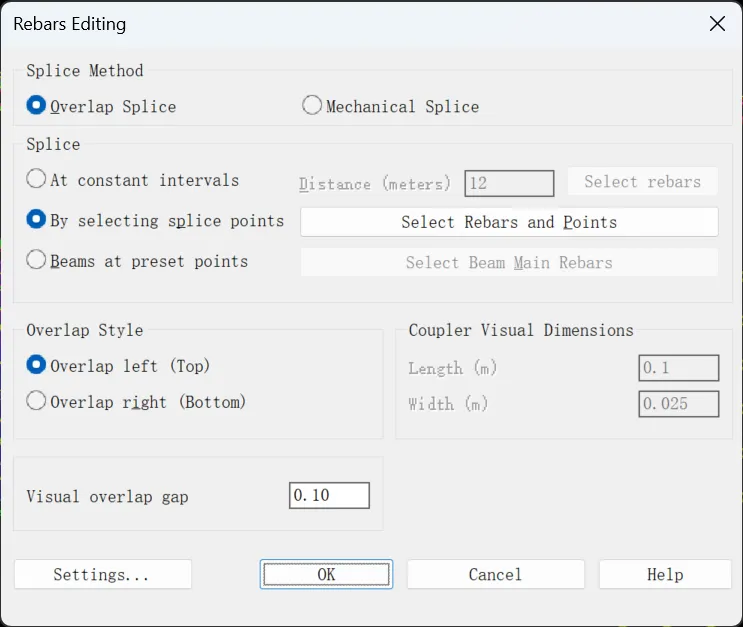Viewport: 743px width, 627px height.
Task: Click the Select rebars button
Action: (643, 181)
